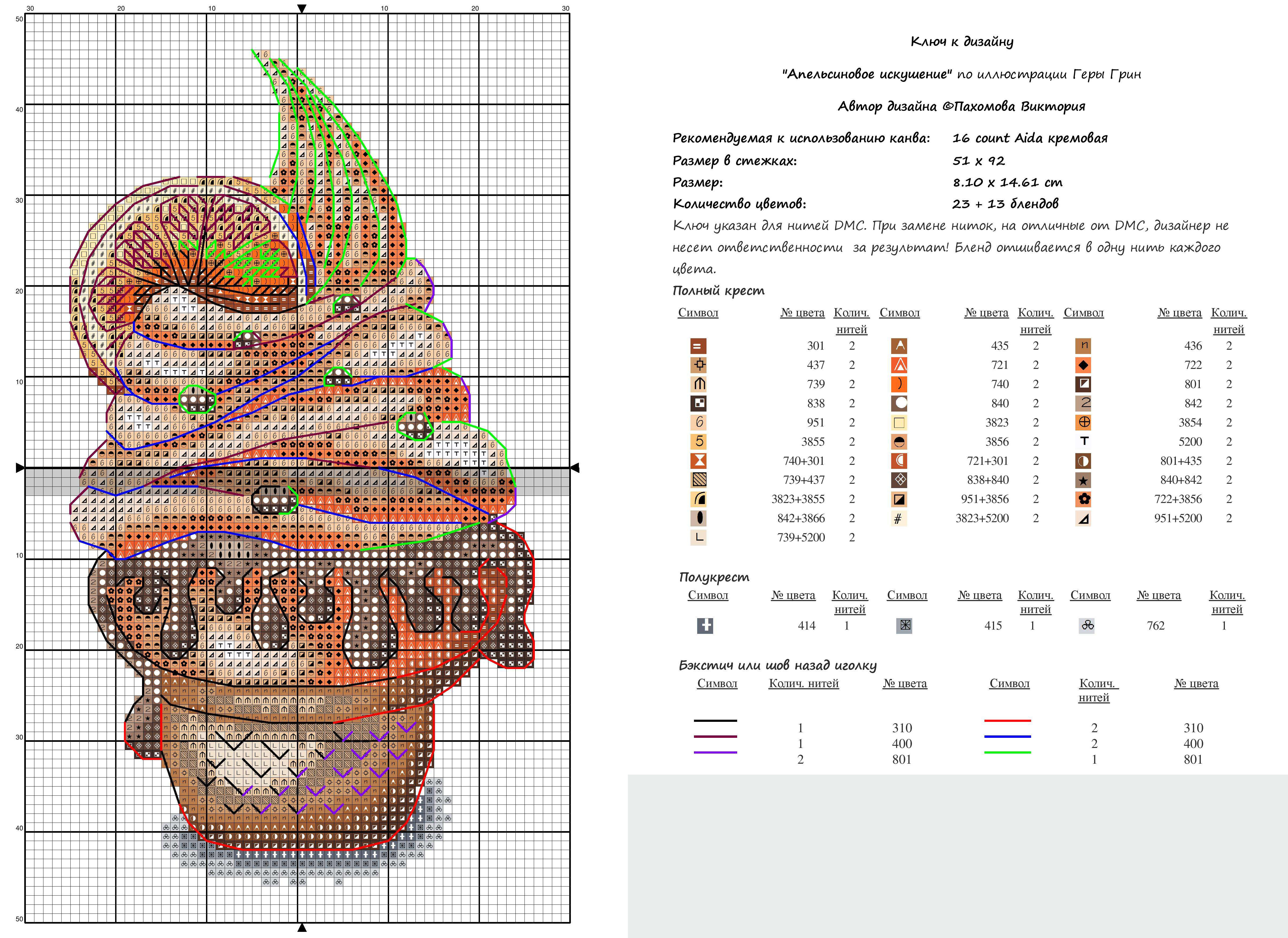Click the 'T' symbol for color 5200

pyautogui.click(x=1083, y=441)
